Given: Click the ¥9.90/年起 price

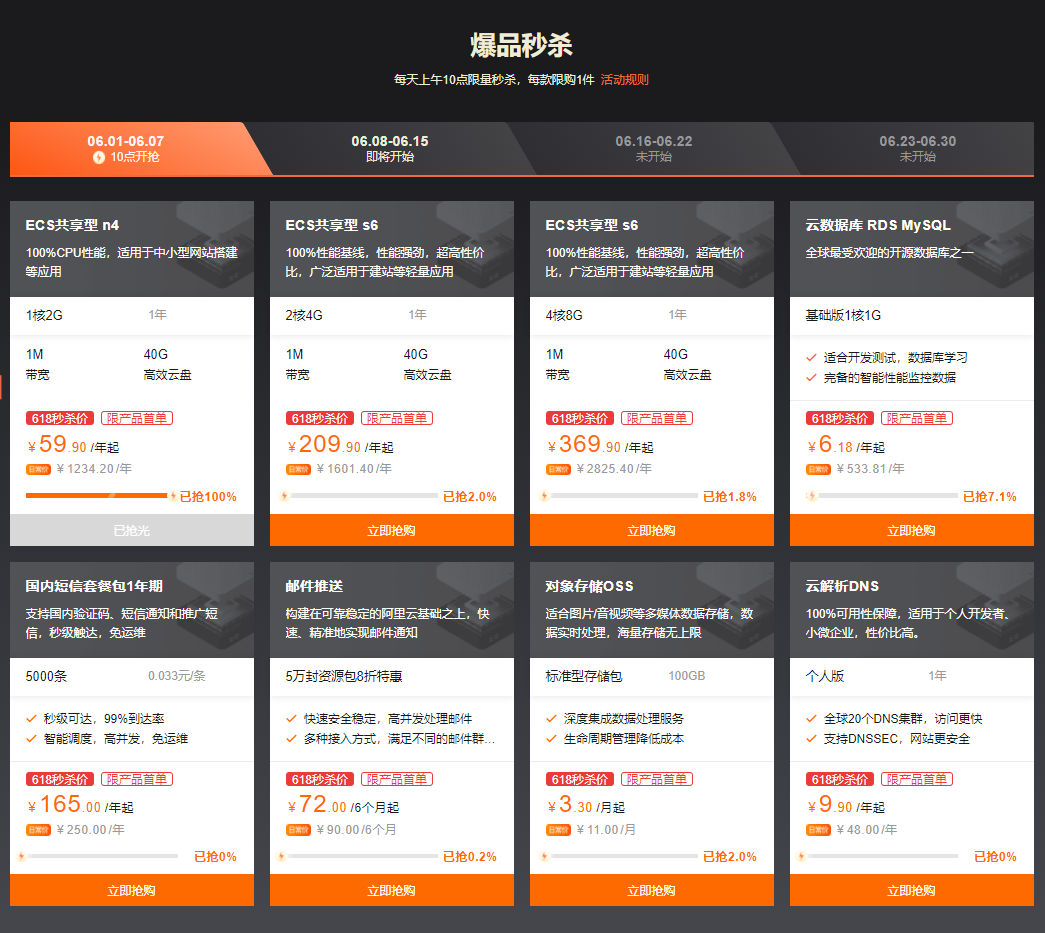Looking at the screenshot, I should point(846,805).
